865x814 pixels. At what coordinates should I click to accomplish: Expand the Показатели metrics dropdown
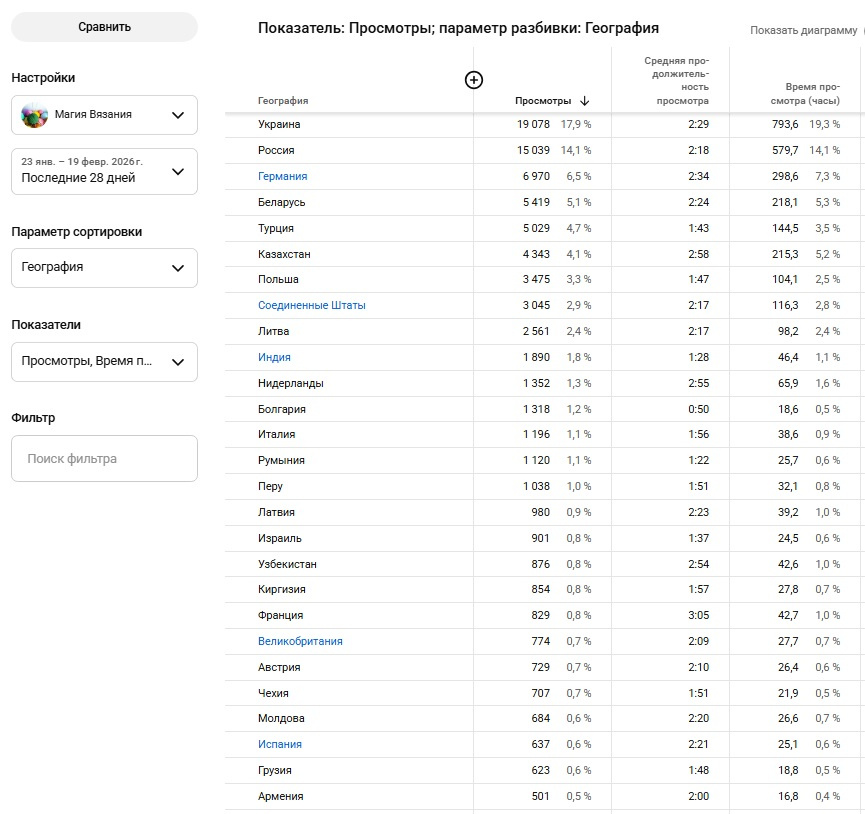[x=104, y=362]
